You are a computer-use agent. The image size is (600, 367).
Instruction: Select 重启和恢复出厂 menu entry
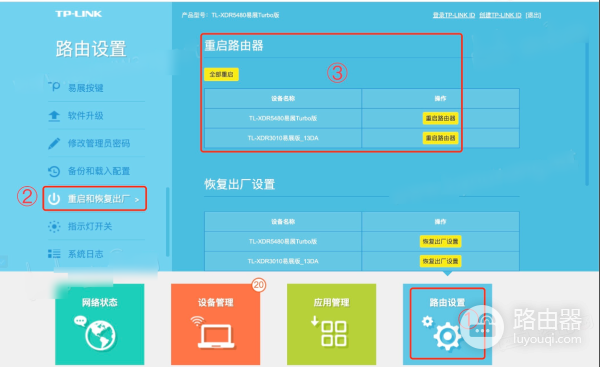95,199
